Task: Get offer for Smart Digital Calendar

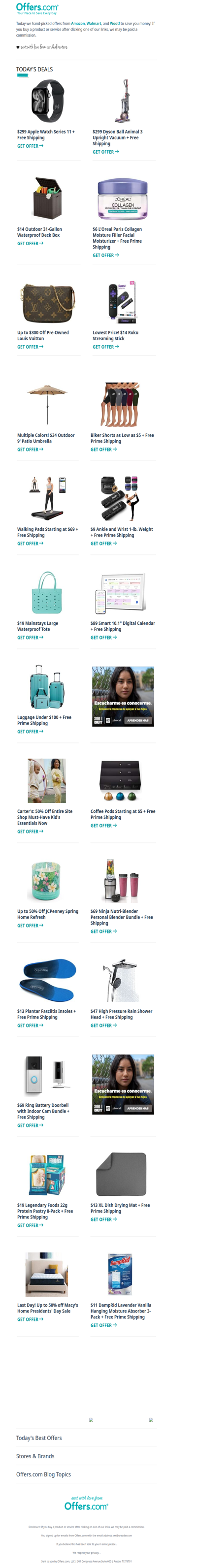Action: [104, 638]
